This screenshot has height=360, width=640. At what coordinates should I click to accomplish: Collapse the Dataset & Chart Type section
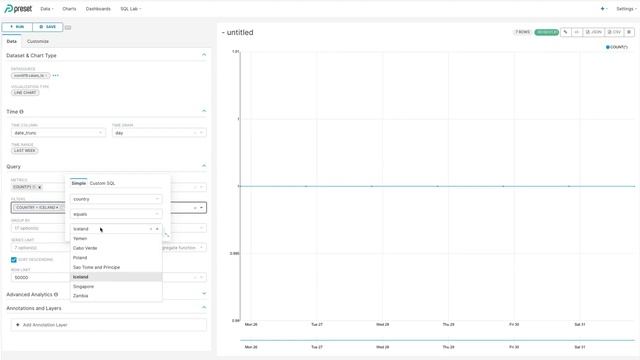[x=204, y=55]
